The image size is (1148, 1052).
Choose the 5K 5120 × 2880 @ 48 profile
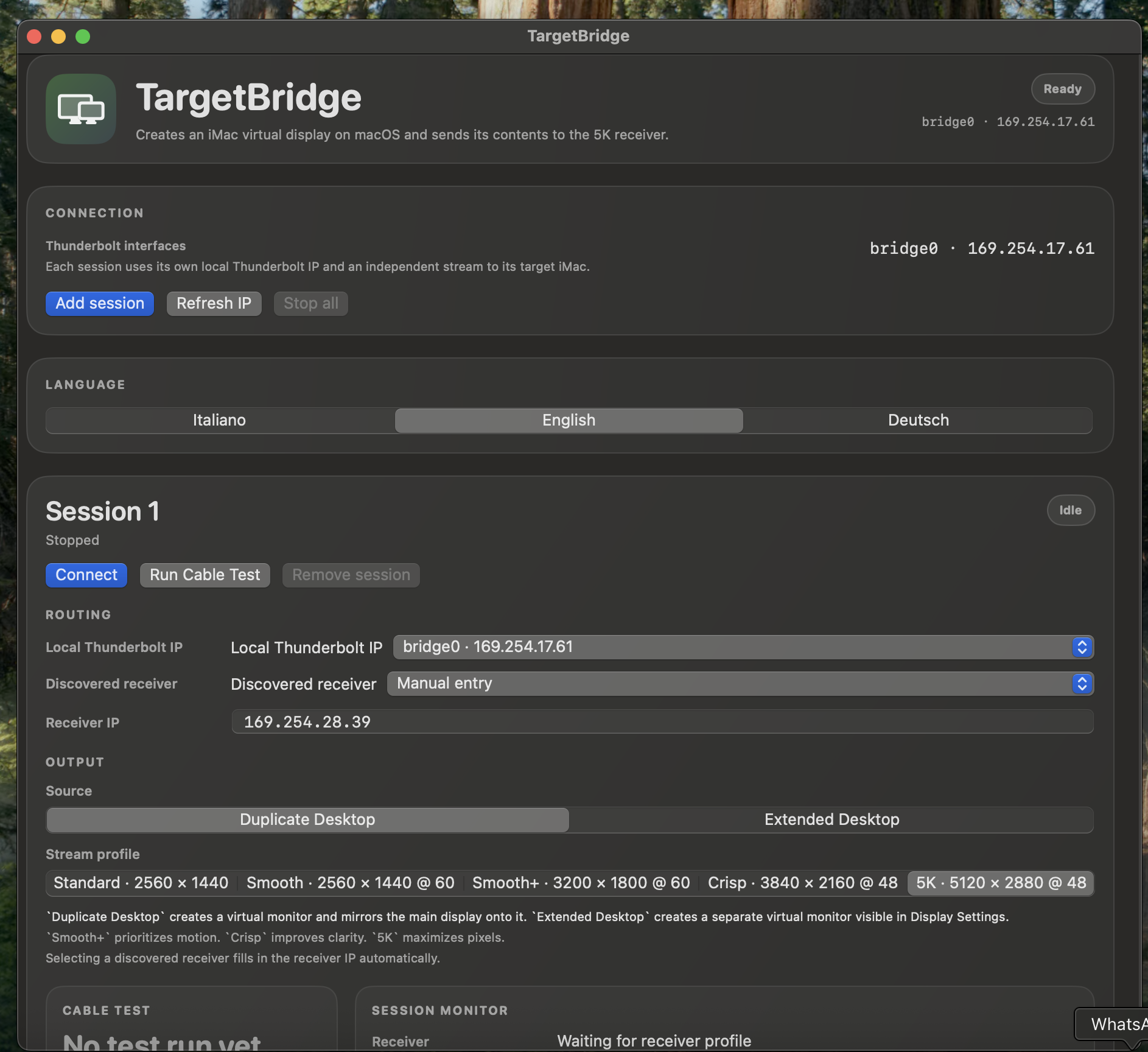click(x=1001, y=883)
